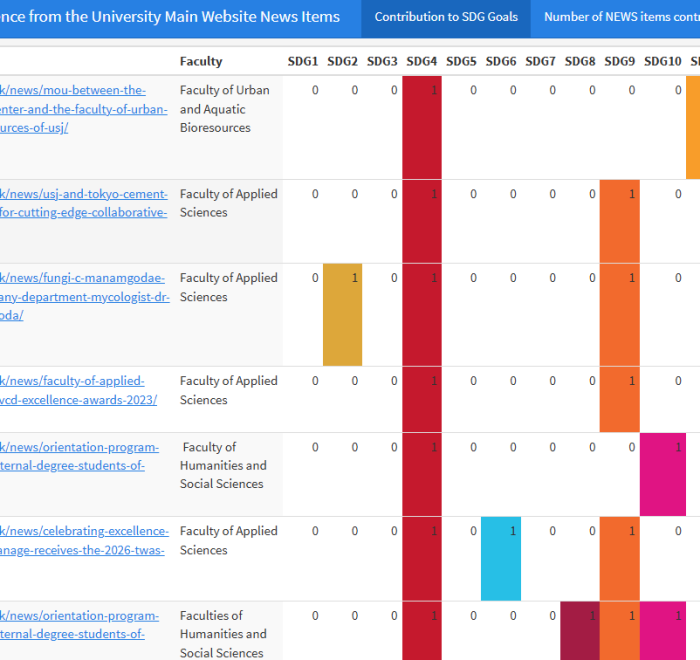Select the SDG4 column header
This screenshot has height=660, width=700.
(421, 62)
